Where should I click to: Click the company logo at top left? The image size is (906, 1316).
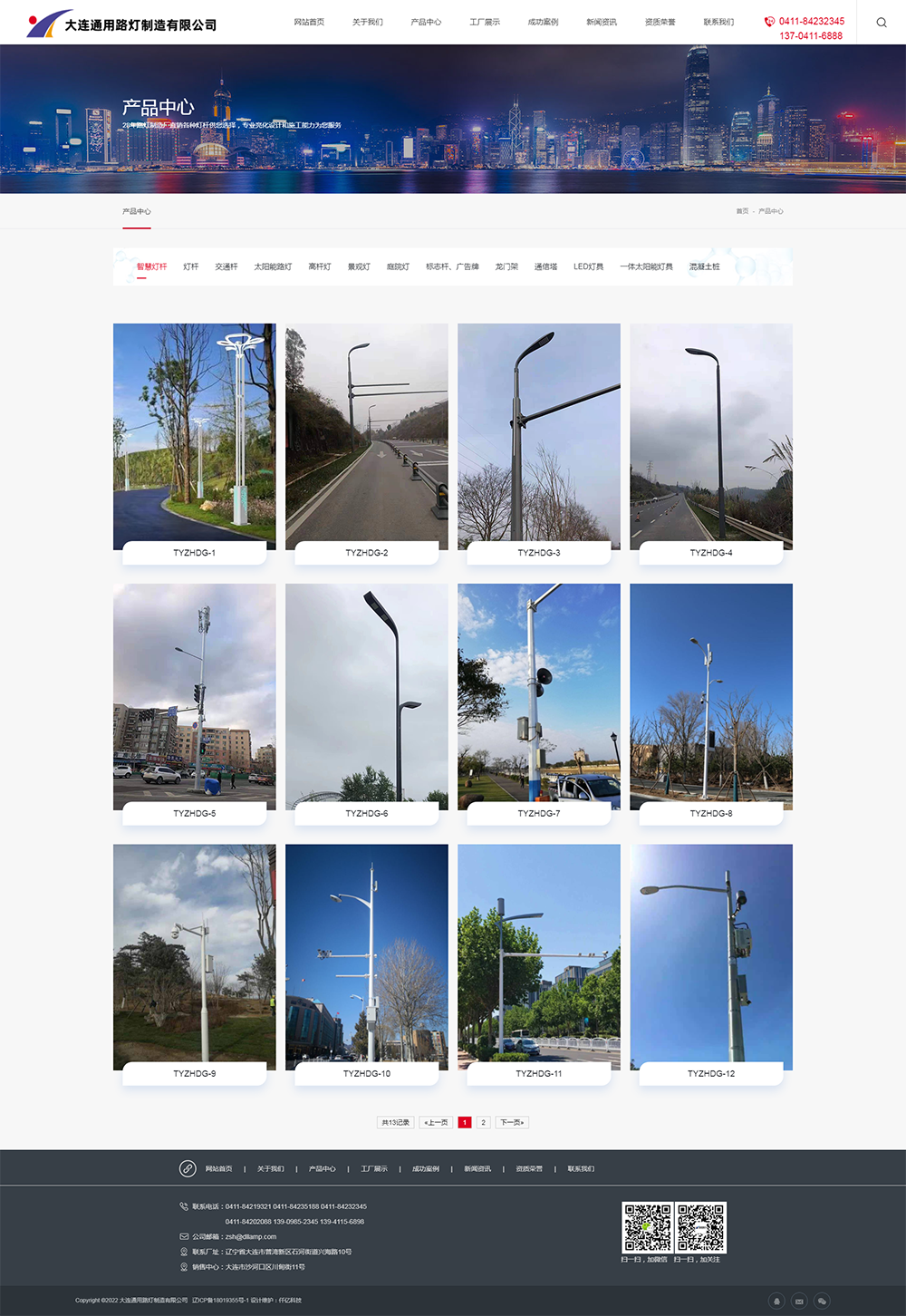point(121,24)
